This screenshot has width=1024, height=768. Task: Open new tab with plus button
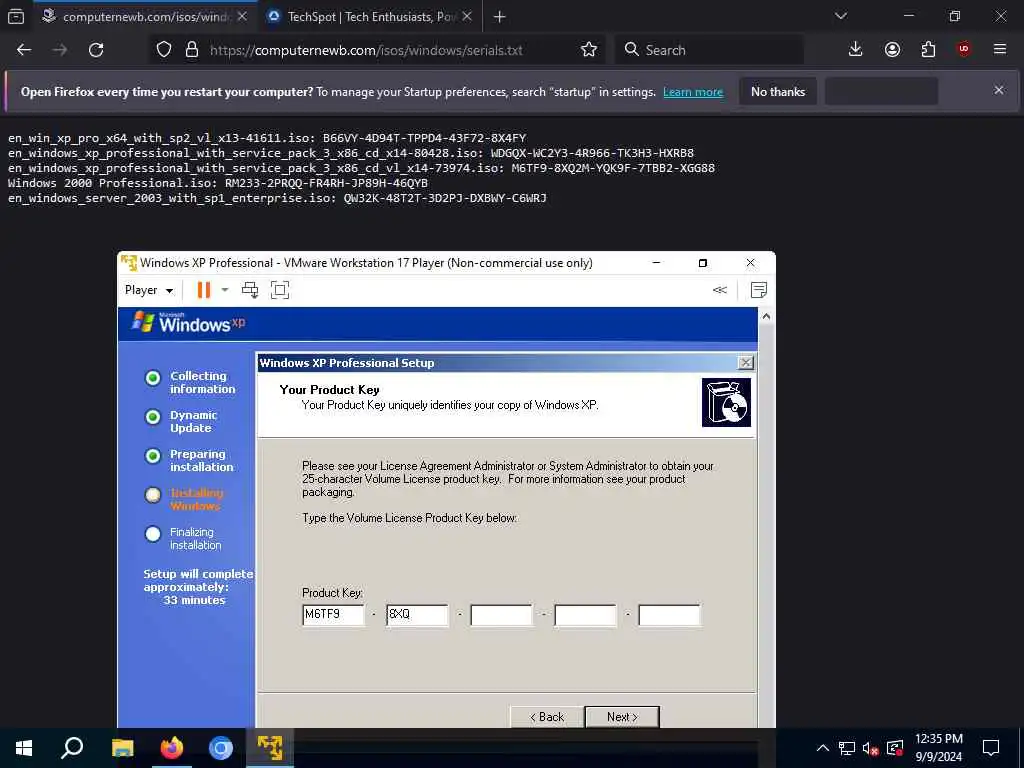click(500, 17)
